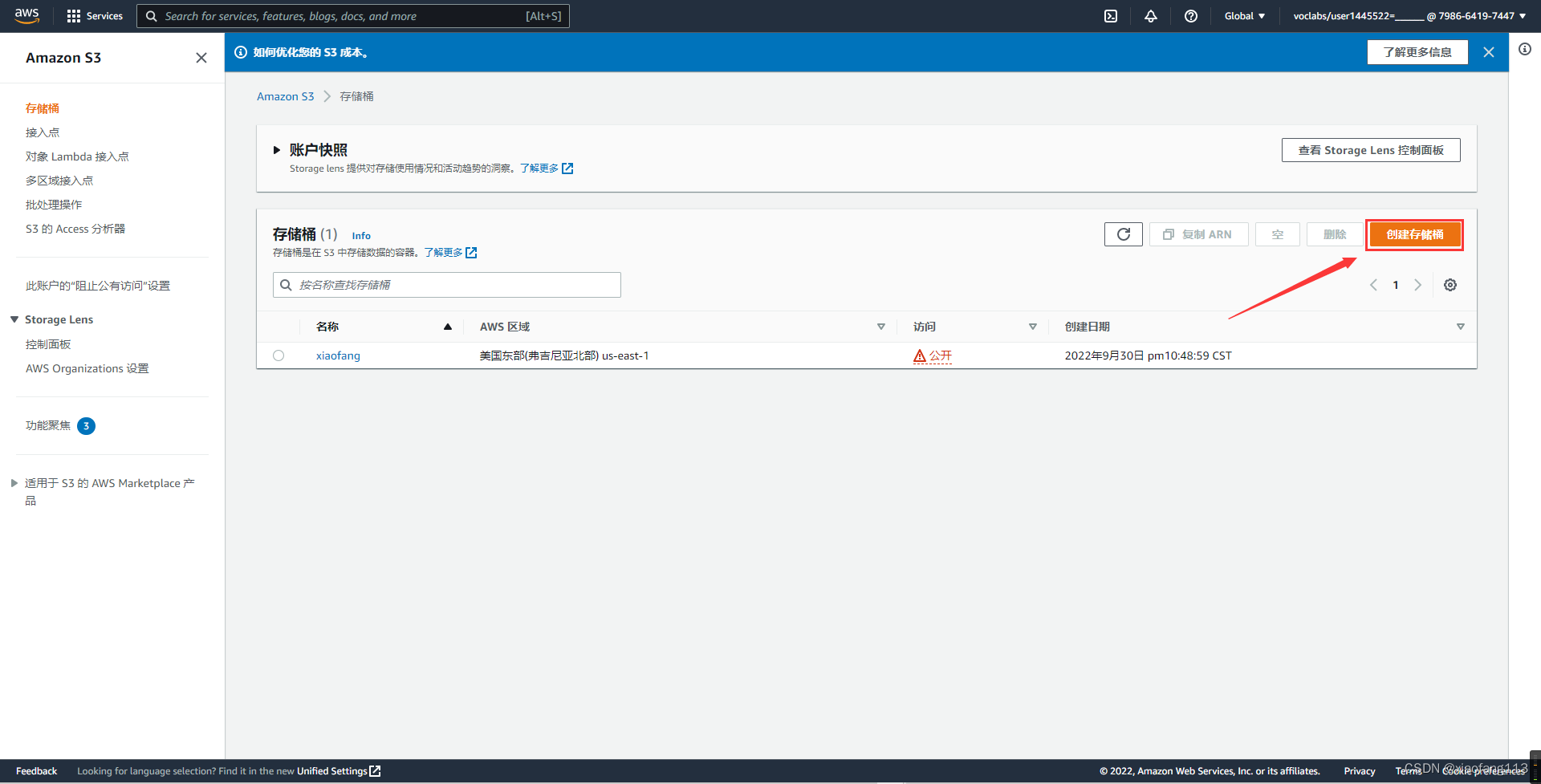Expand the account snapshot section

[x=277, y=150]
